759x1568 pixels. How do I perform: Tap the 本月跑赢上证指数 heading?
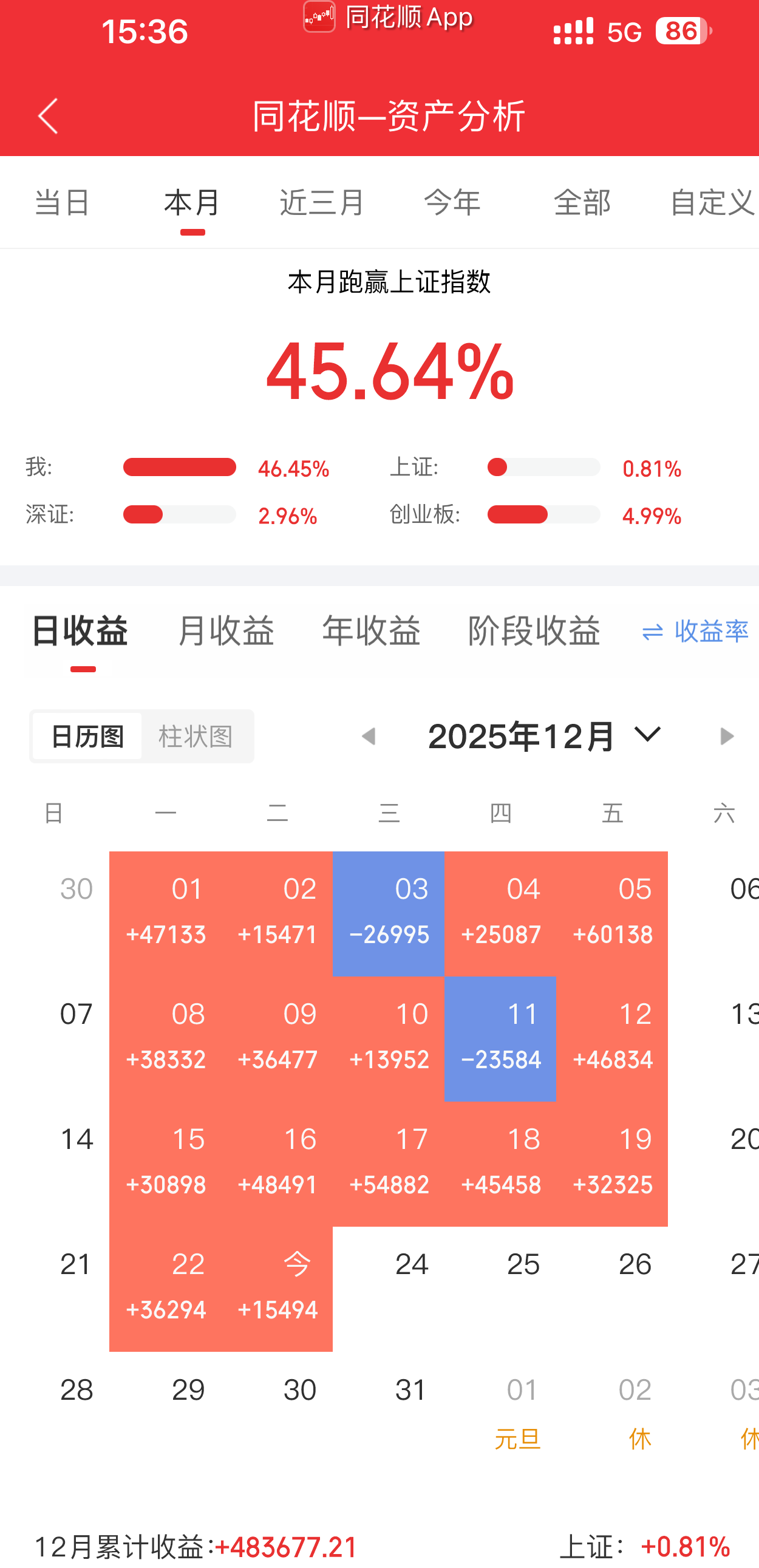point(389,282)
